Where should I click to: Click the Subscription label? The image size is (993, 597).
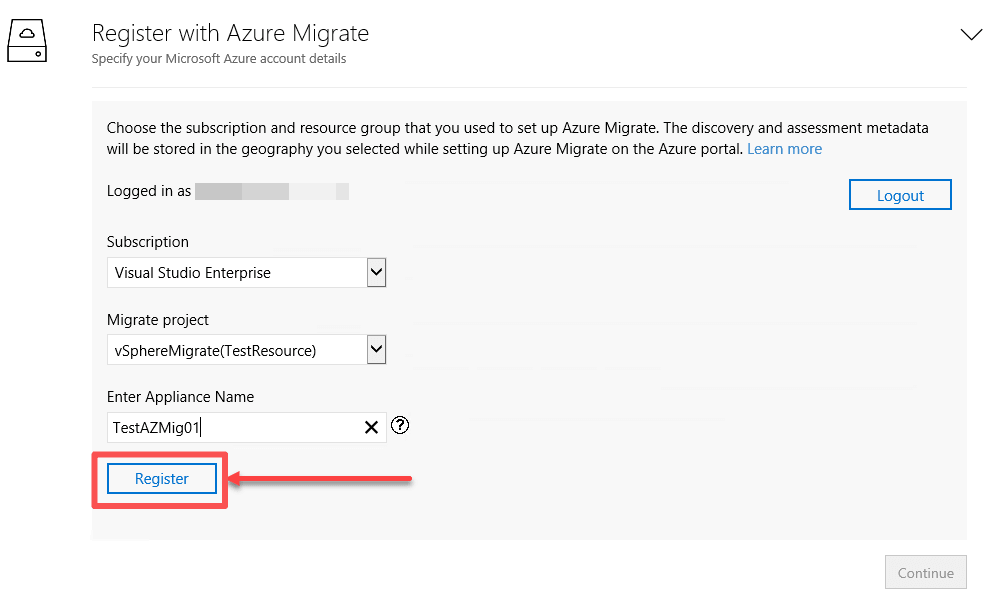pyautogui.click(x=148, y=242)
